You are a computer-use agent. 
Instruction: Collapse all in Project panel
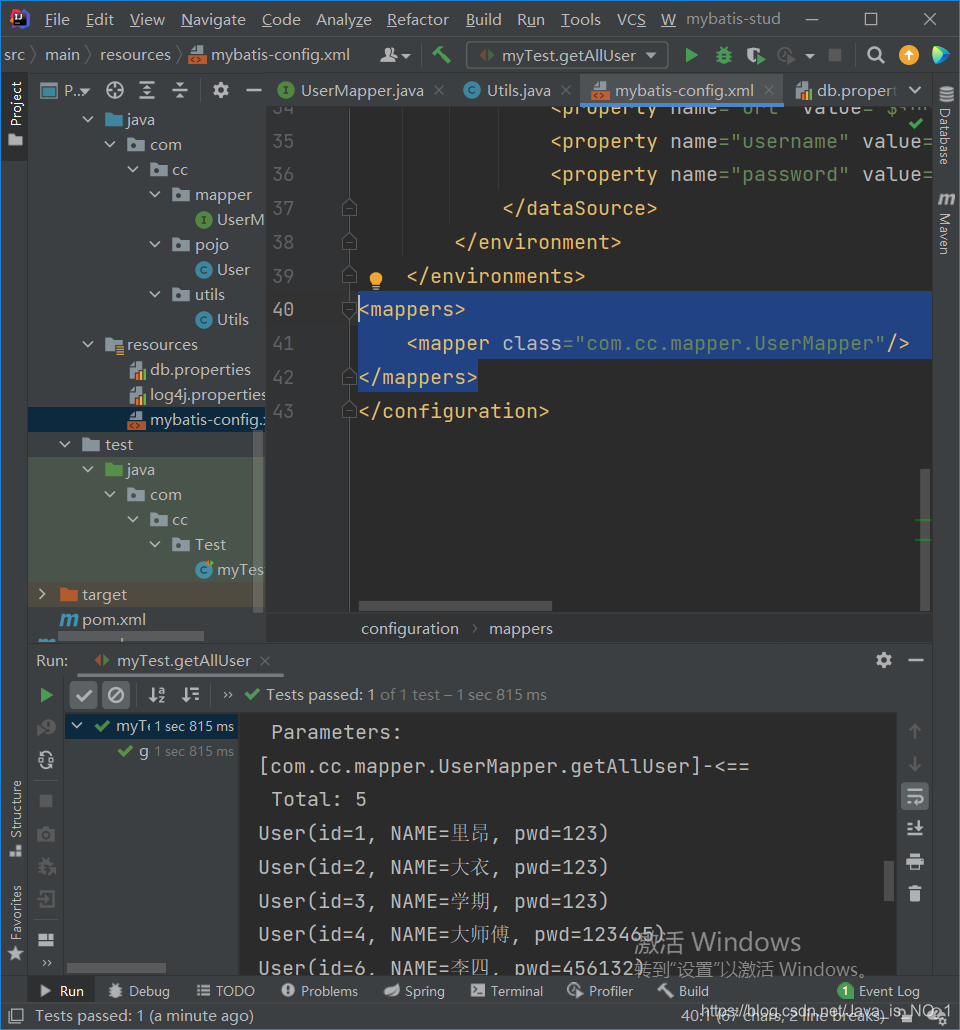pos(179,90)
